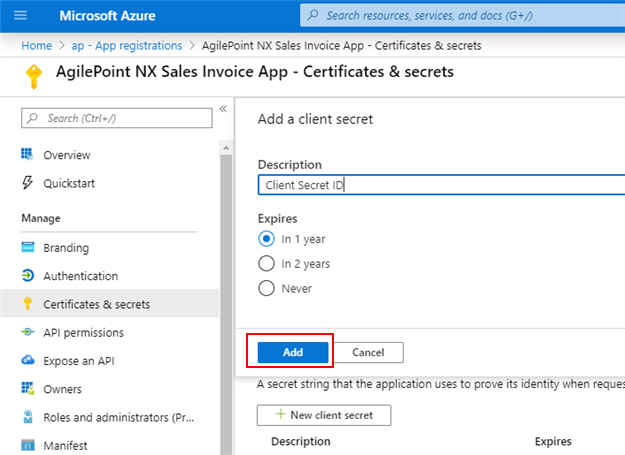Click the Expose an API cloud icon
Image resolution: width=625 pixels, height=455 pixels.
28,360
